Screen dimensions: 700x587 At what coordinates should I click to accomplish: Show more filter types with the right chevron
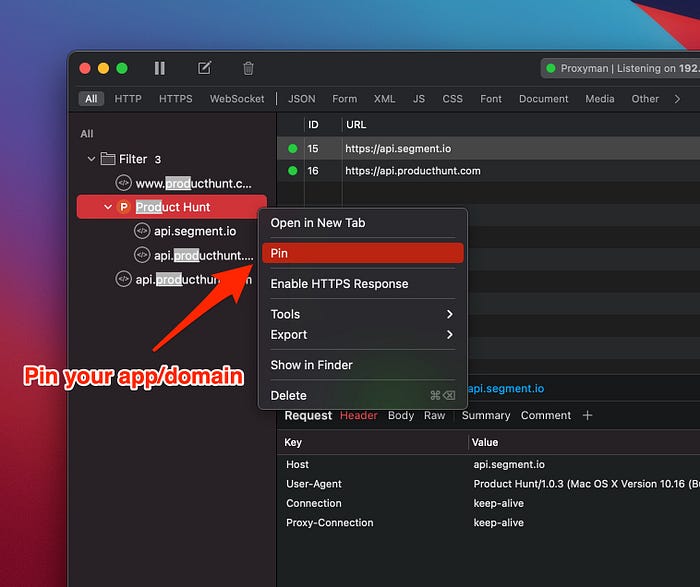tap(677, 99)
